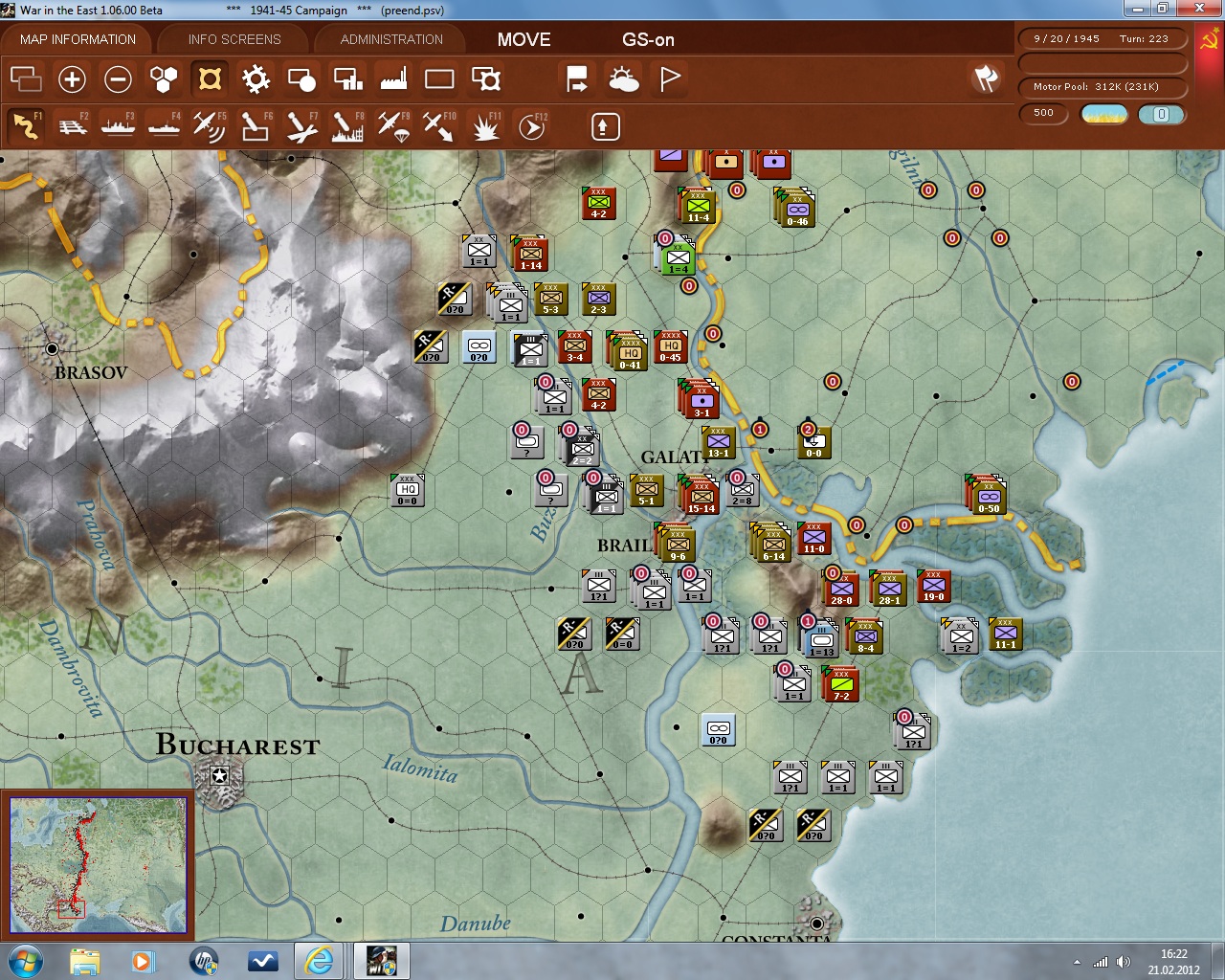This screenshot has width=1225, height=980.
Task: Click the pennant flag icon
Action: (670, 78)
